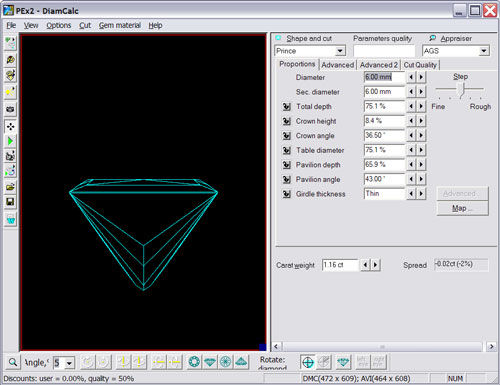500x385 pixels.
Task: Open the Angle value dropdown
Action: [x=69, y=363]
